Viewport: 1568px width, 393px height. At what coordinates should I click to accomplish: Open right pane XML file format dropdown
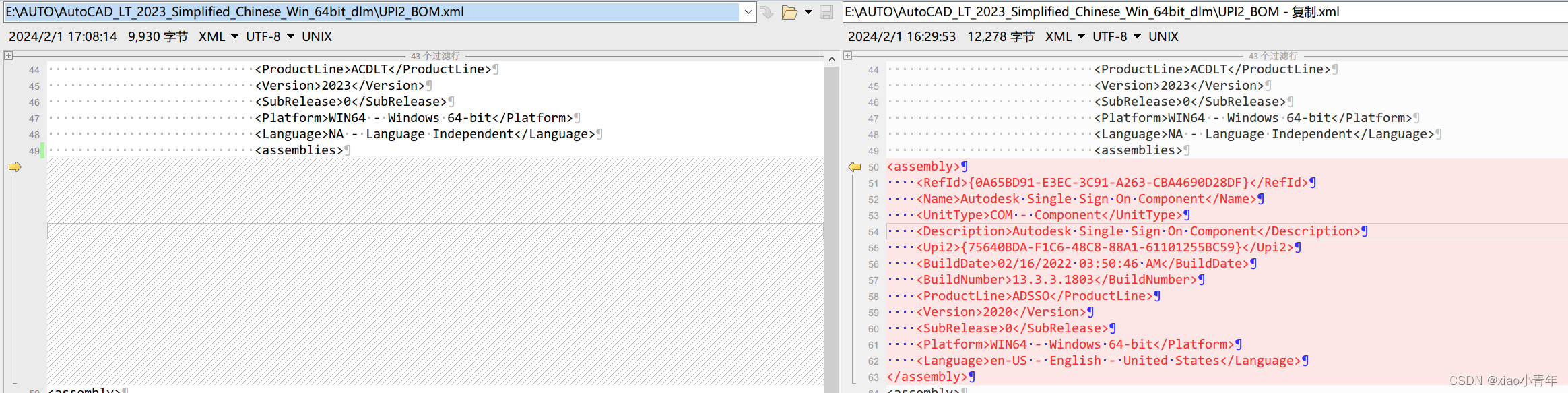[1065, 36]
